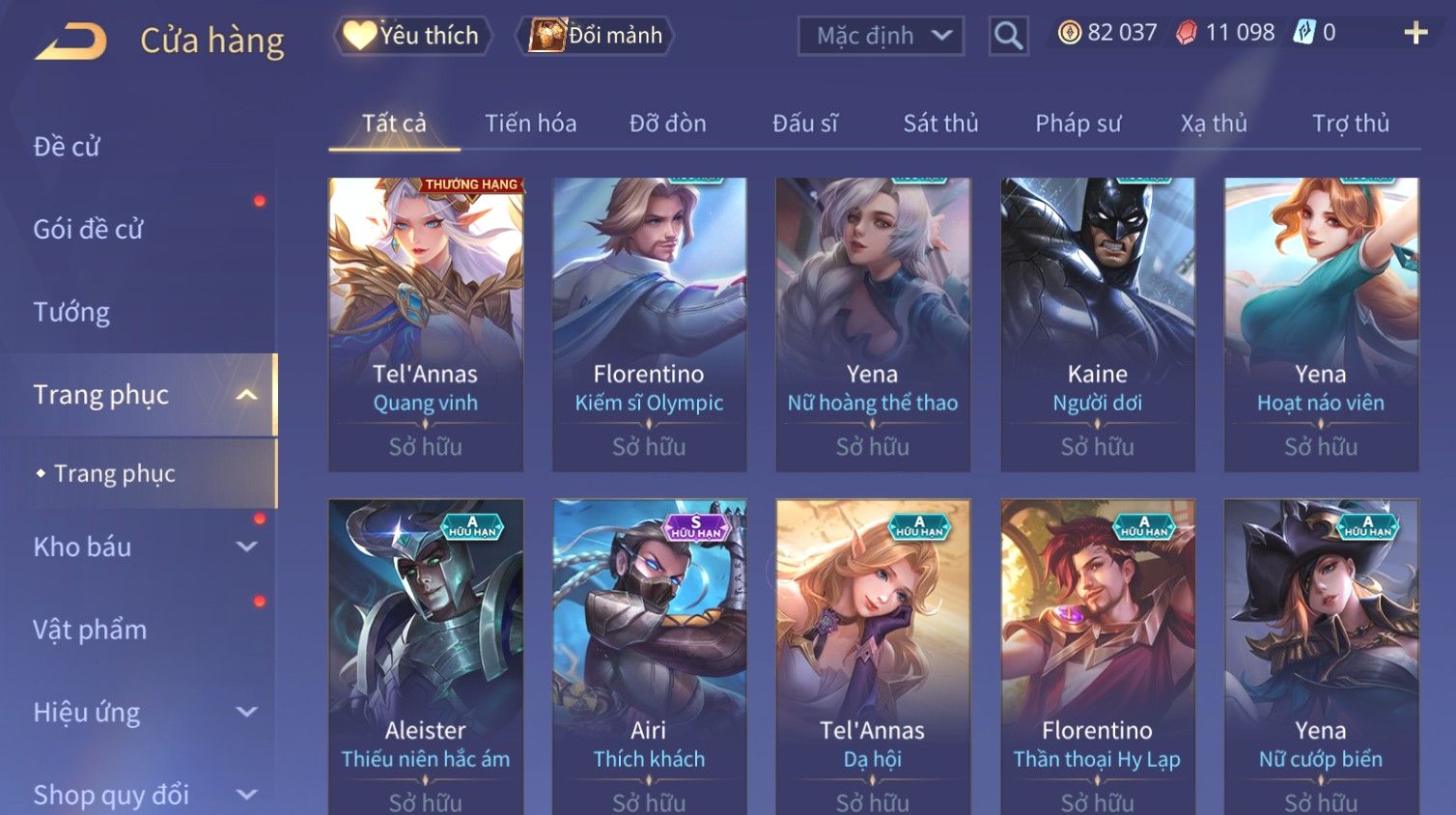Click the blue voucher currency icon
This screenshot has width=1456, height=815.
pyautogui.click(x=1304, y=33)
